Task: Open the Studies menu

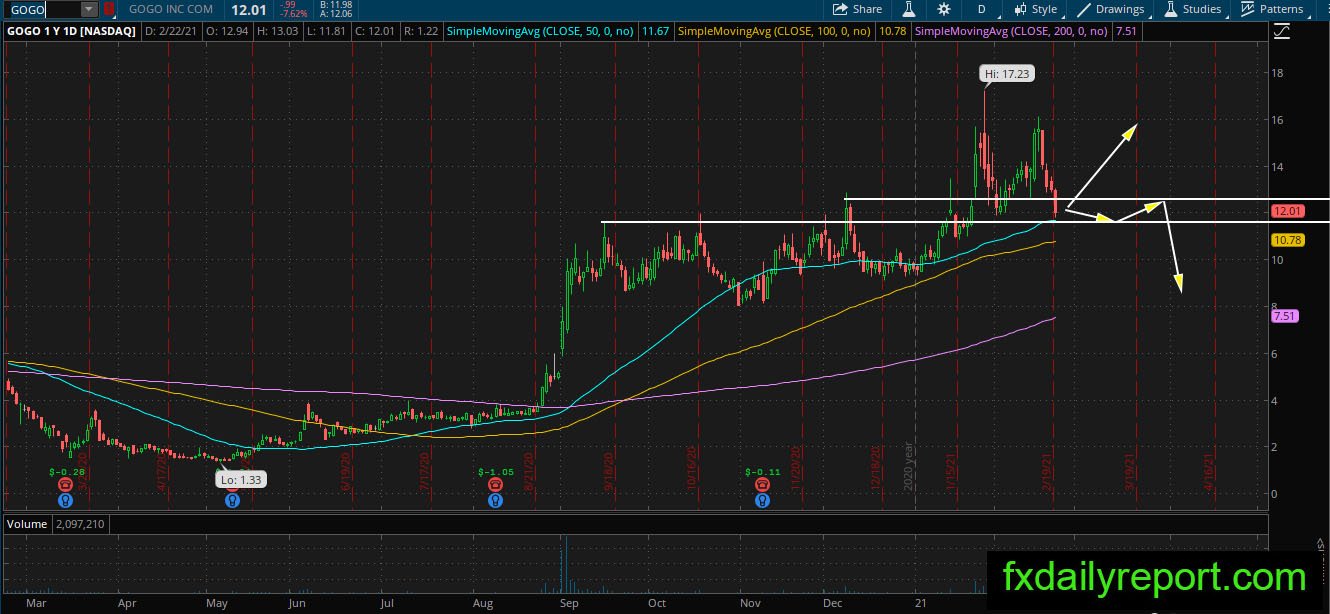Action: coord(1192,9)
